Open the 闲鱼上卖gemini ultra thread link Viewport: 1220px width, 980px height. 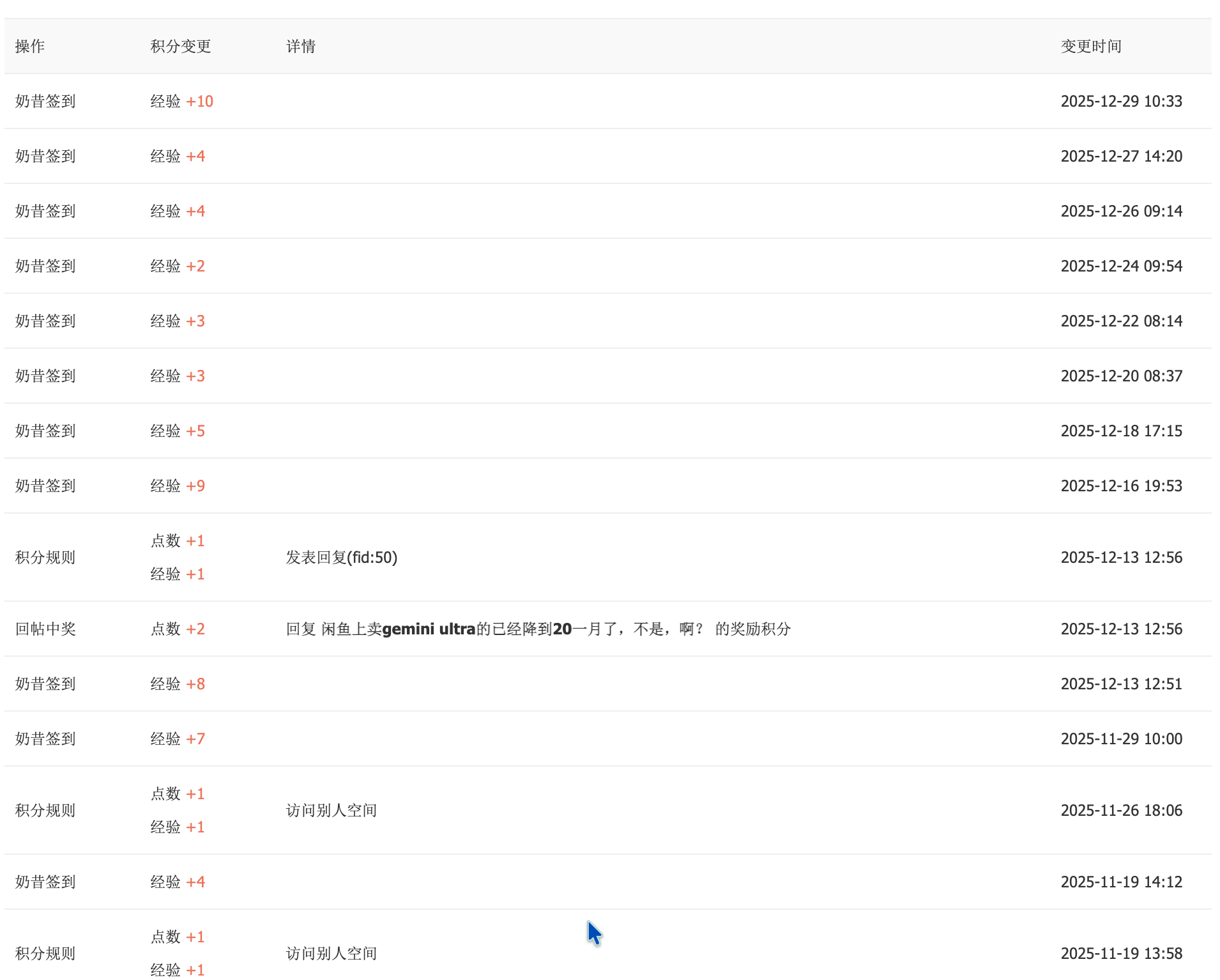(x=511, y=629)
